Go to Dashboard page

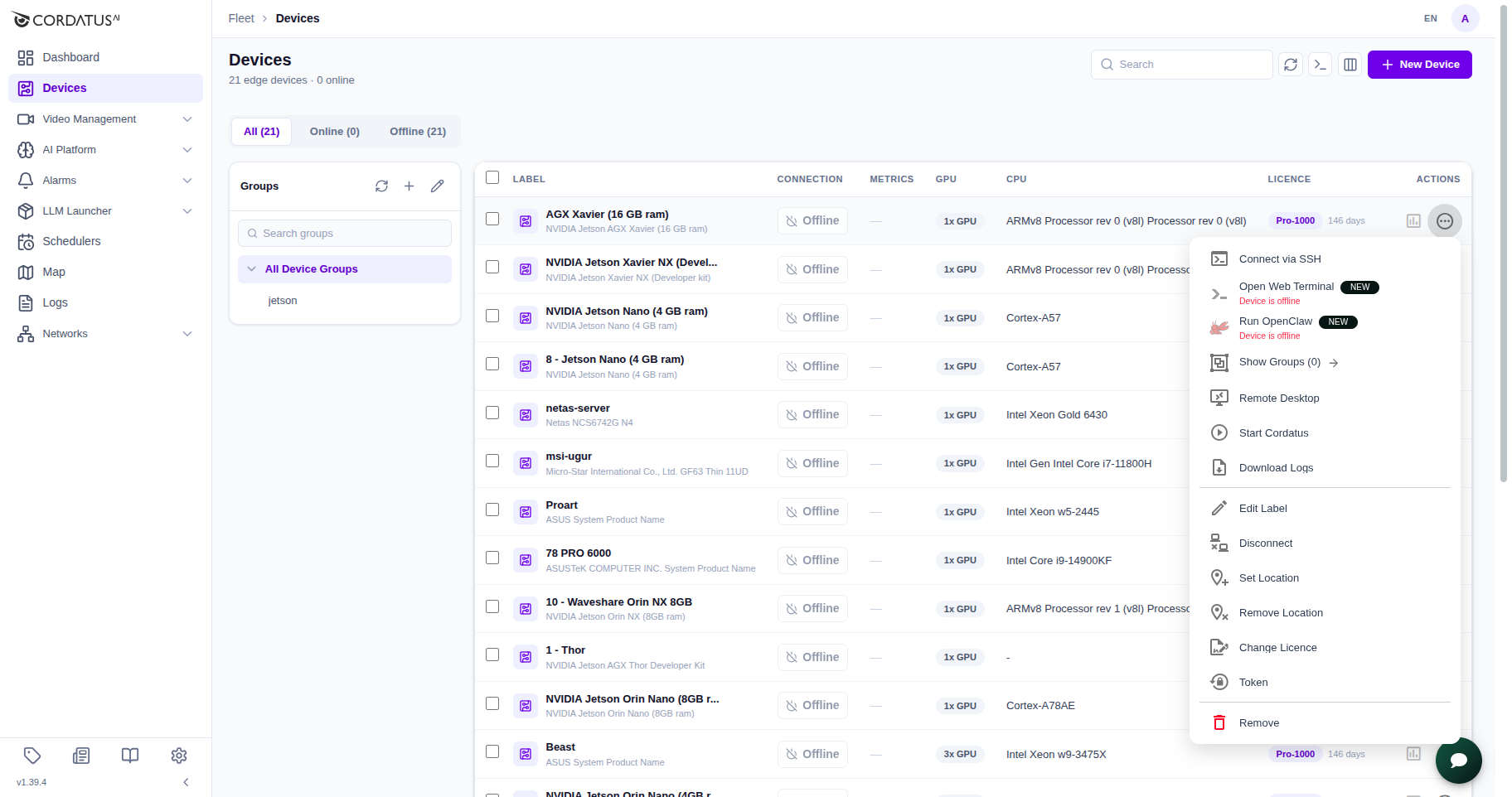[x=105, y=57]
